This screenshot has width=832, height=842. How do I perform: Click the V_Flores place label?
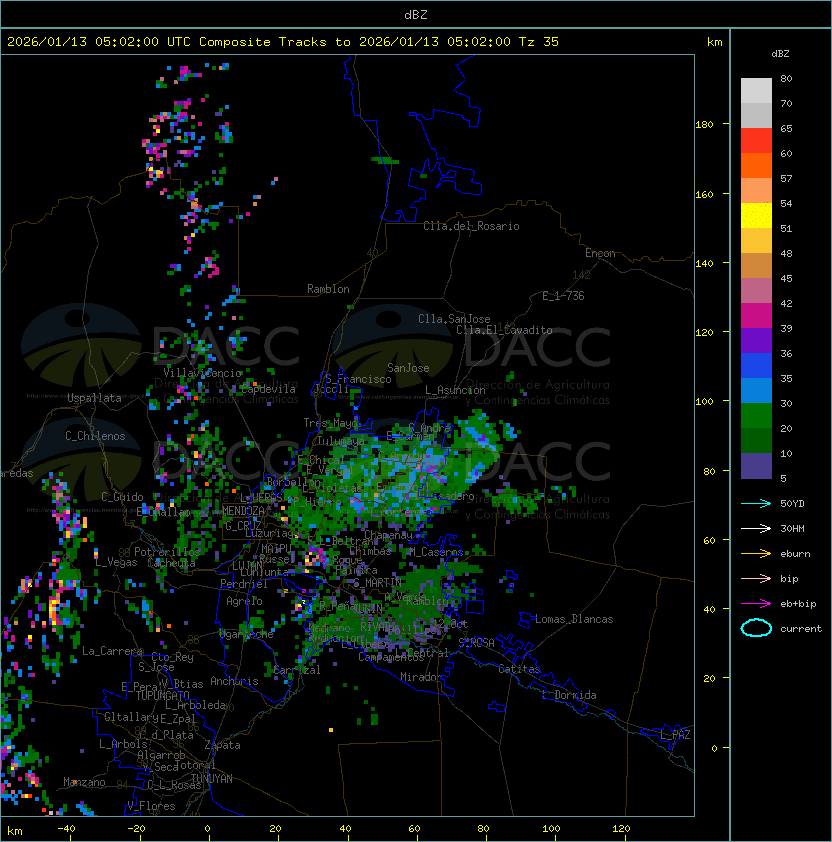tap(151, 806)
